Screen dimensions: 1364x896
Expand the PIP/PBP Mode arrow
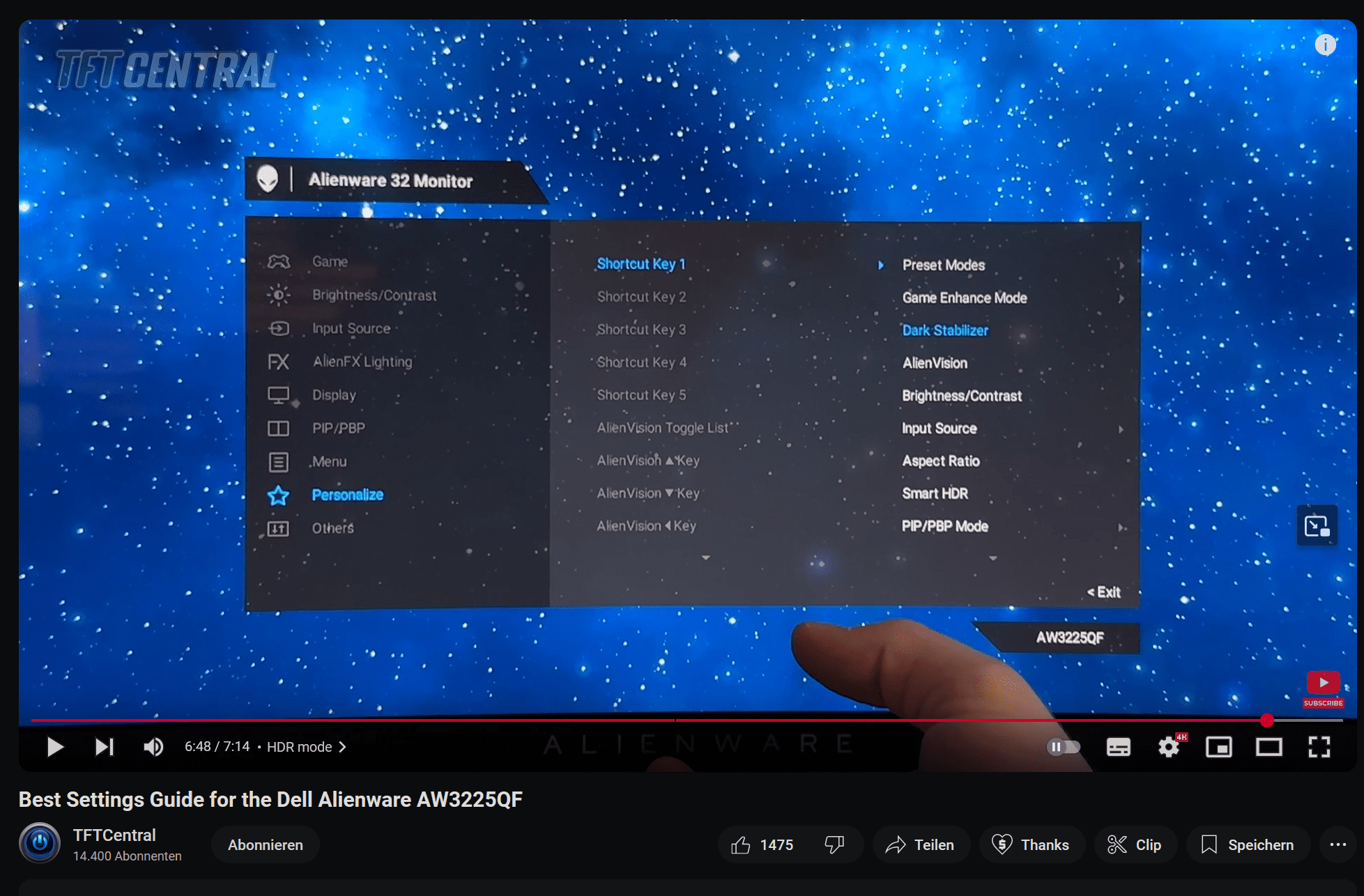pos(1121,527)
